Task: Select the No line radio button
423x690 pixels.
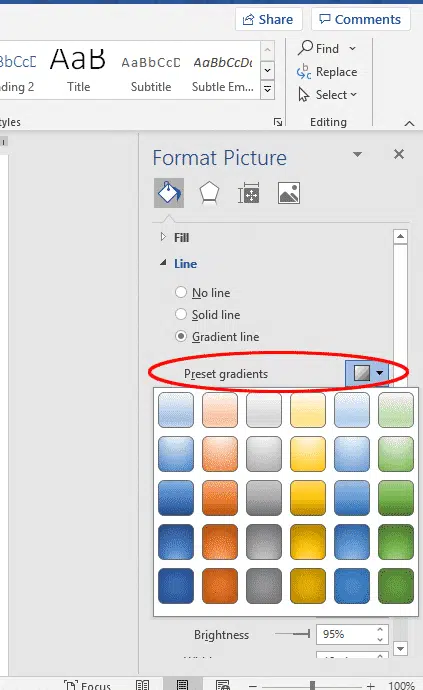Action: [181, 292]
